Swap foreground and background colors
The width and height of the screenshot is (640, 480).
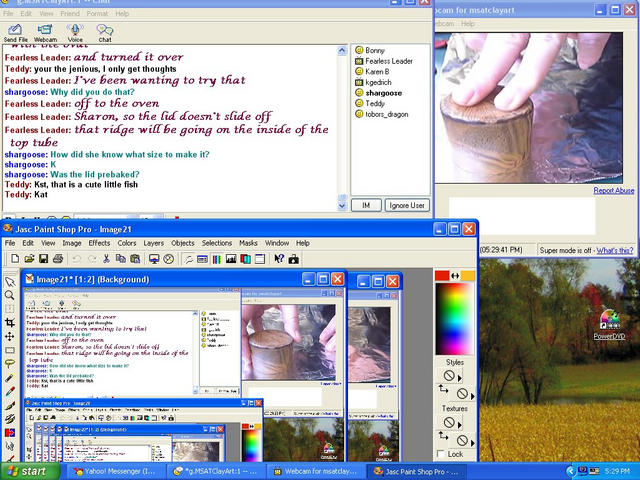click(455, 276)
